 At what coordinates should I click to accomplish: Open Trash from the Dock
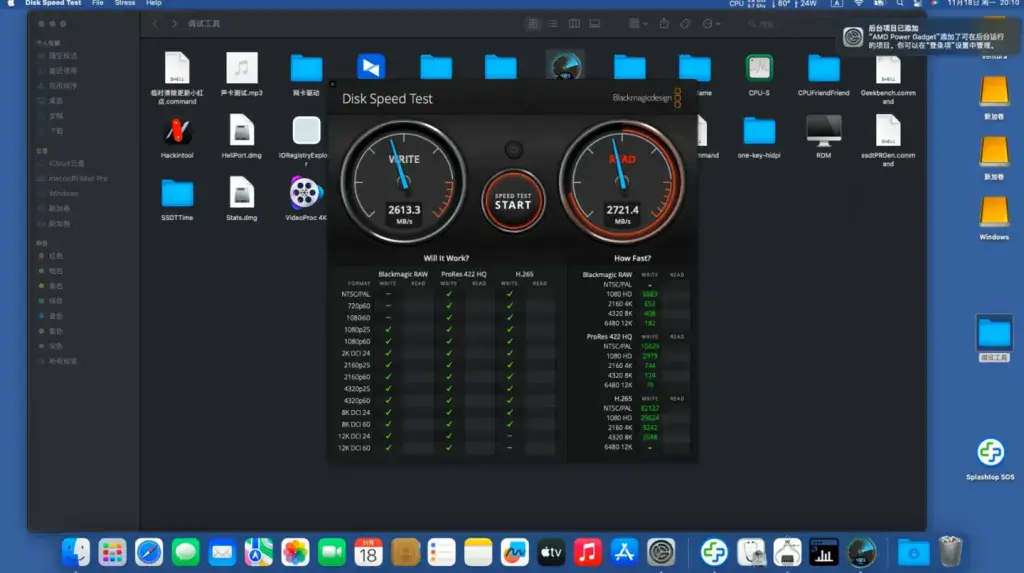[x=950, y=552]
